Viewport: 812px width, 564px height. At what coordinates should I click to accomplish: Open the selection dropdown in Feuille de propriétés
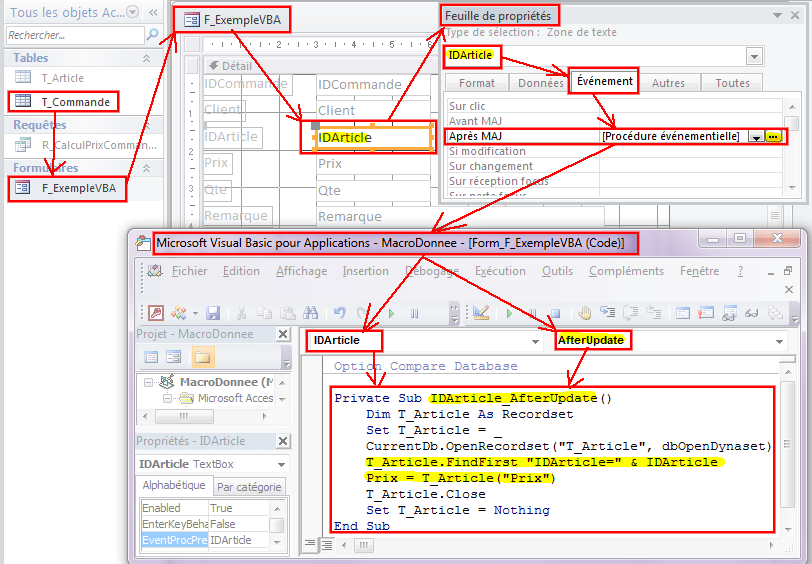pyautogui.click(x=755, y=56)
